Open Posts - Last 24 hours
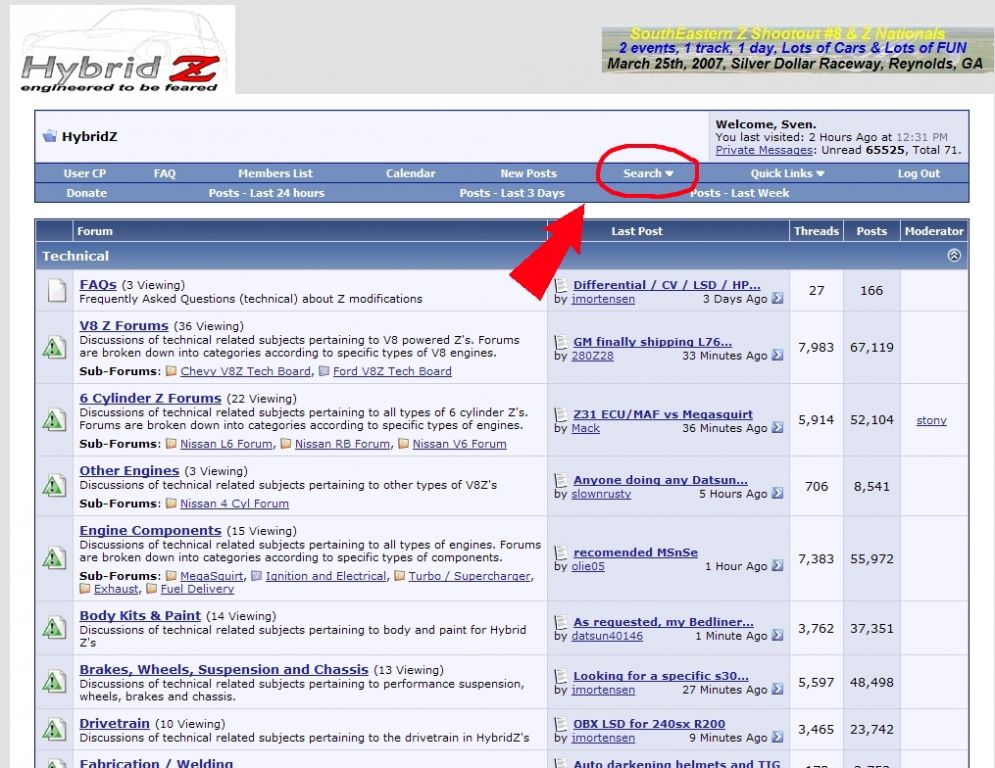995x768 pixels. coord(266,193)
